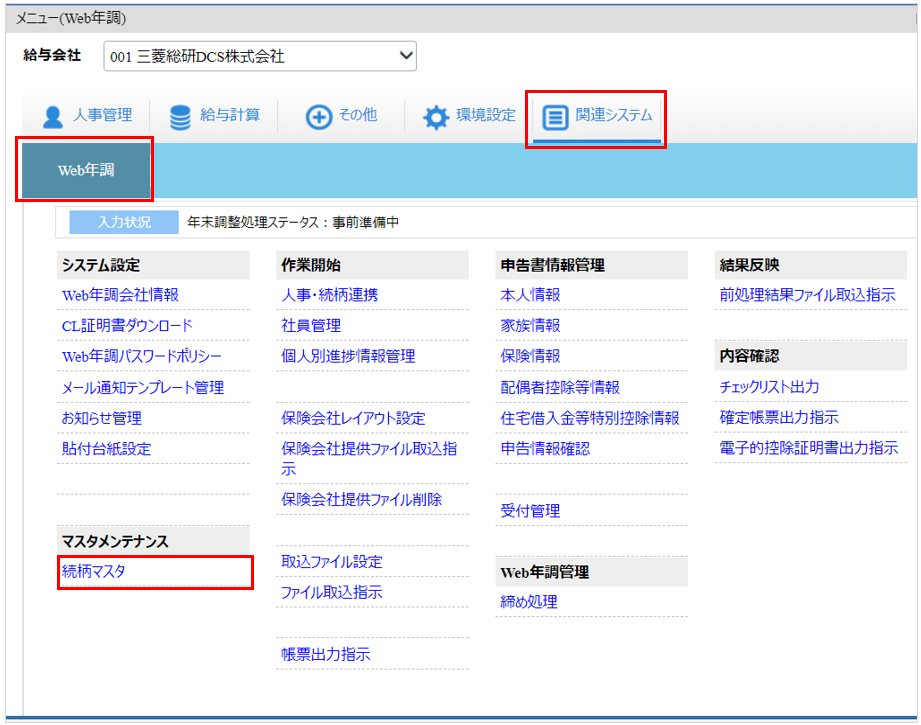This screenshot has height=725, width=921.
Task: Click the 年末調整処理ステータス status text
Action: (293, 222)
